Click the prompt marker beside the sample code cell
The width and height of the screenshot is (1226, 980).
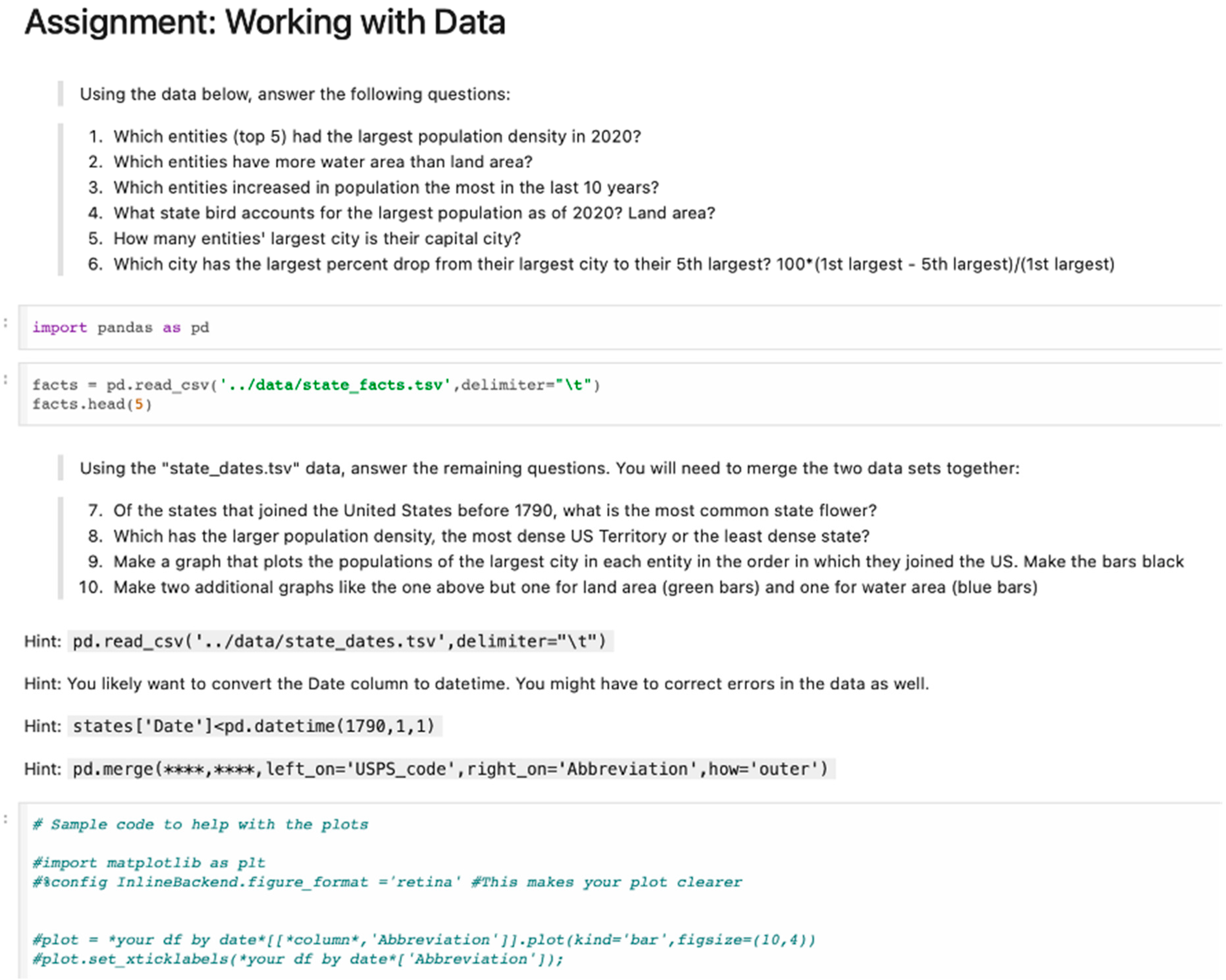(6, 819)
